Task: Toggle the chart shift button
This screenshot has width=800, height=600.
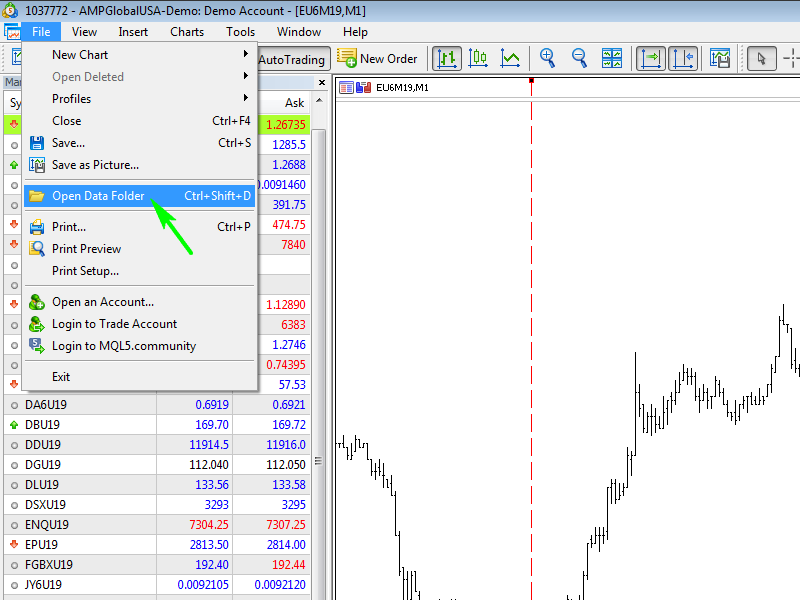Action: [x=684, y=59]
